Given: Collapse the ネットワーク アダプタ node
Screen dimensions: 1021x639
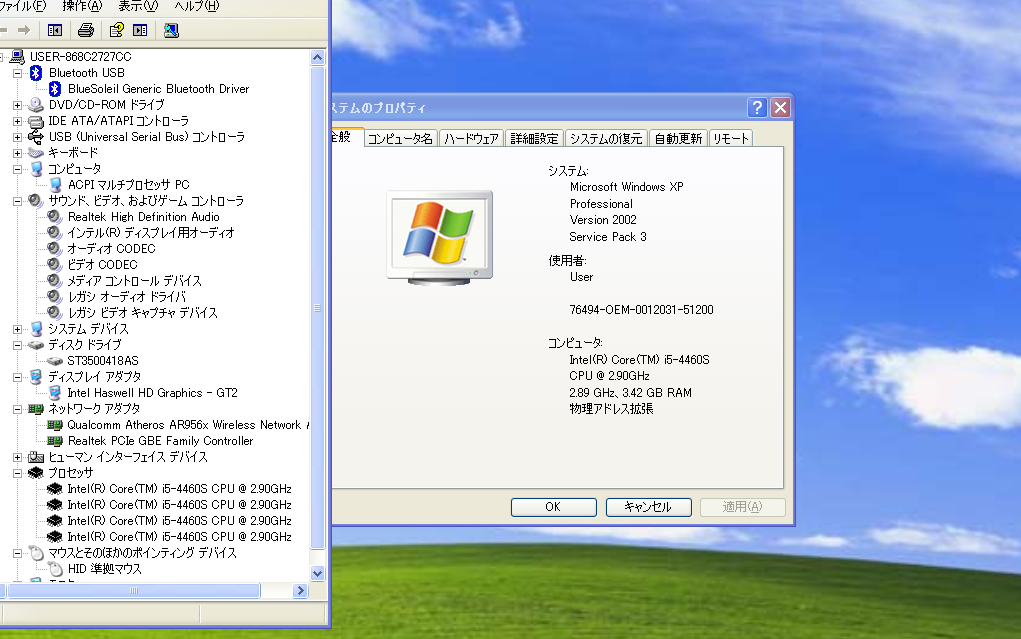Looking at the screenshot, I should click(18, 409).
